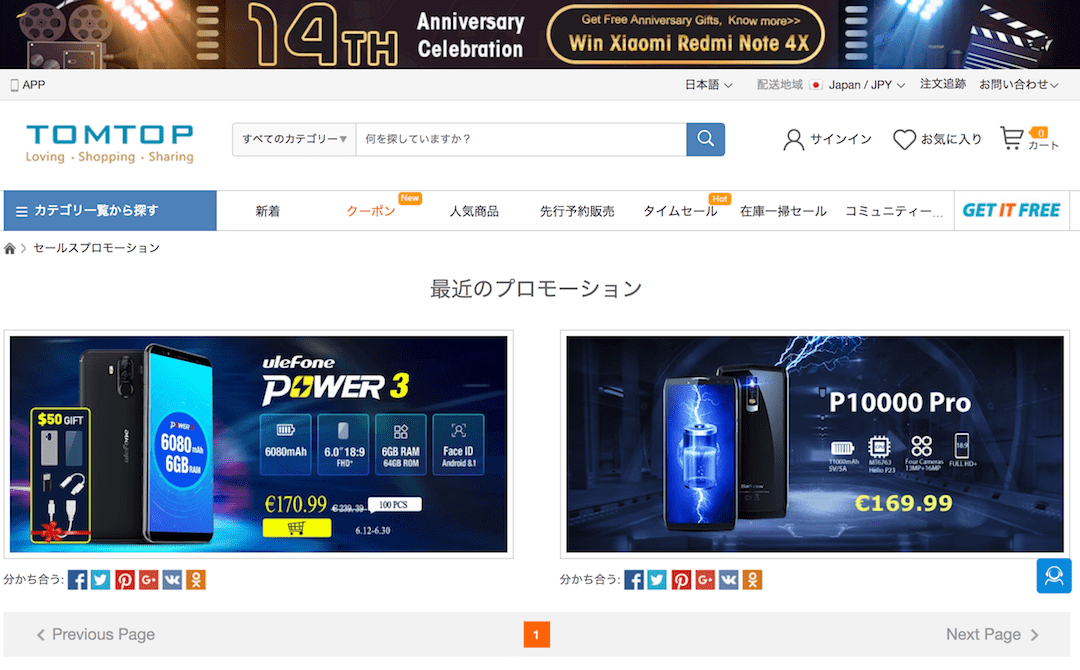This screenshot has width=1080, height=670.
Task: Open the 日本語 language dropdown
Action: [x=708, y=85]
